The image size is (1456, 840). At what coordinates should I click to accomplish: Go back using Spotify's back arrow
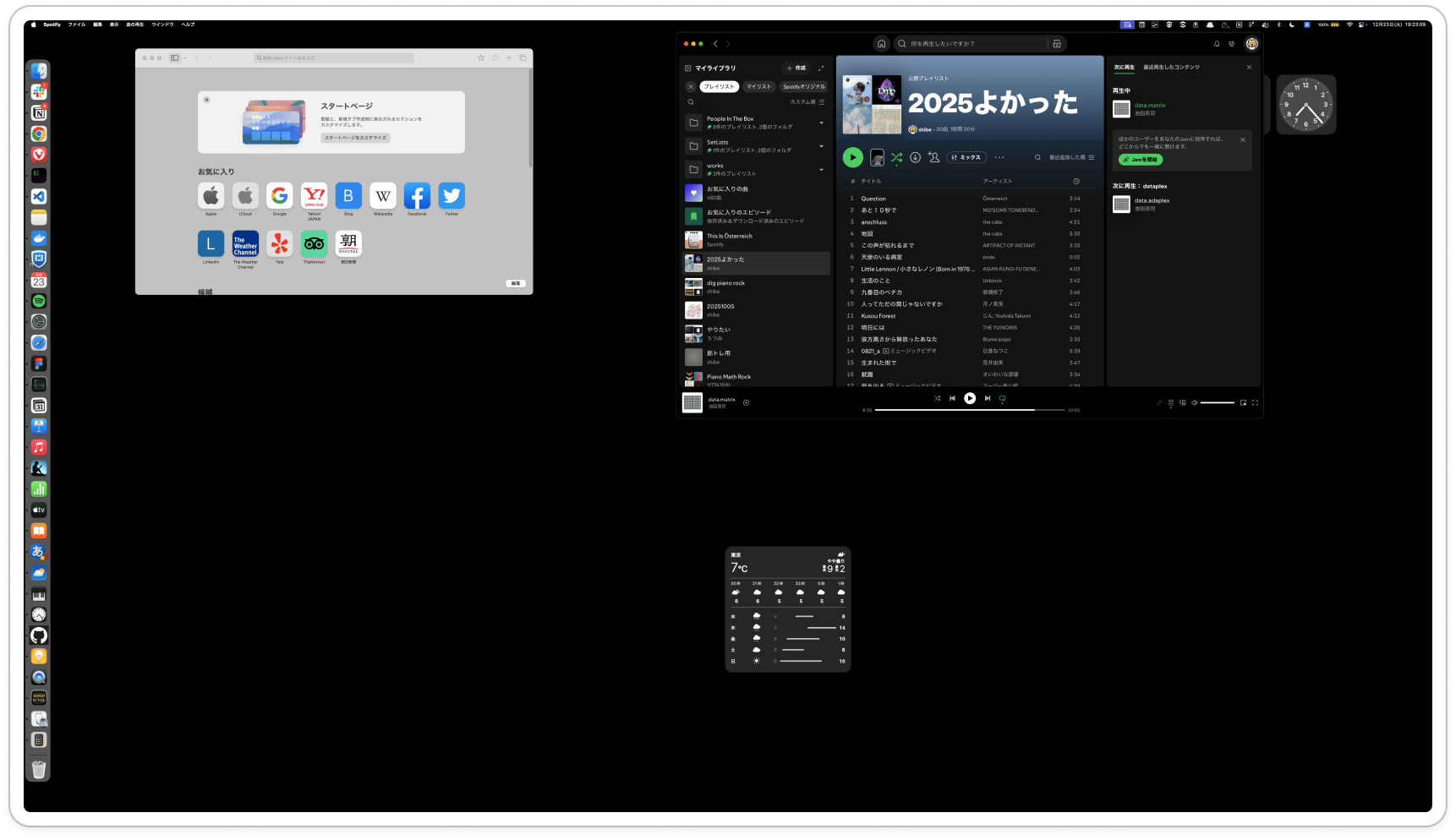(715, 44)
